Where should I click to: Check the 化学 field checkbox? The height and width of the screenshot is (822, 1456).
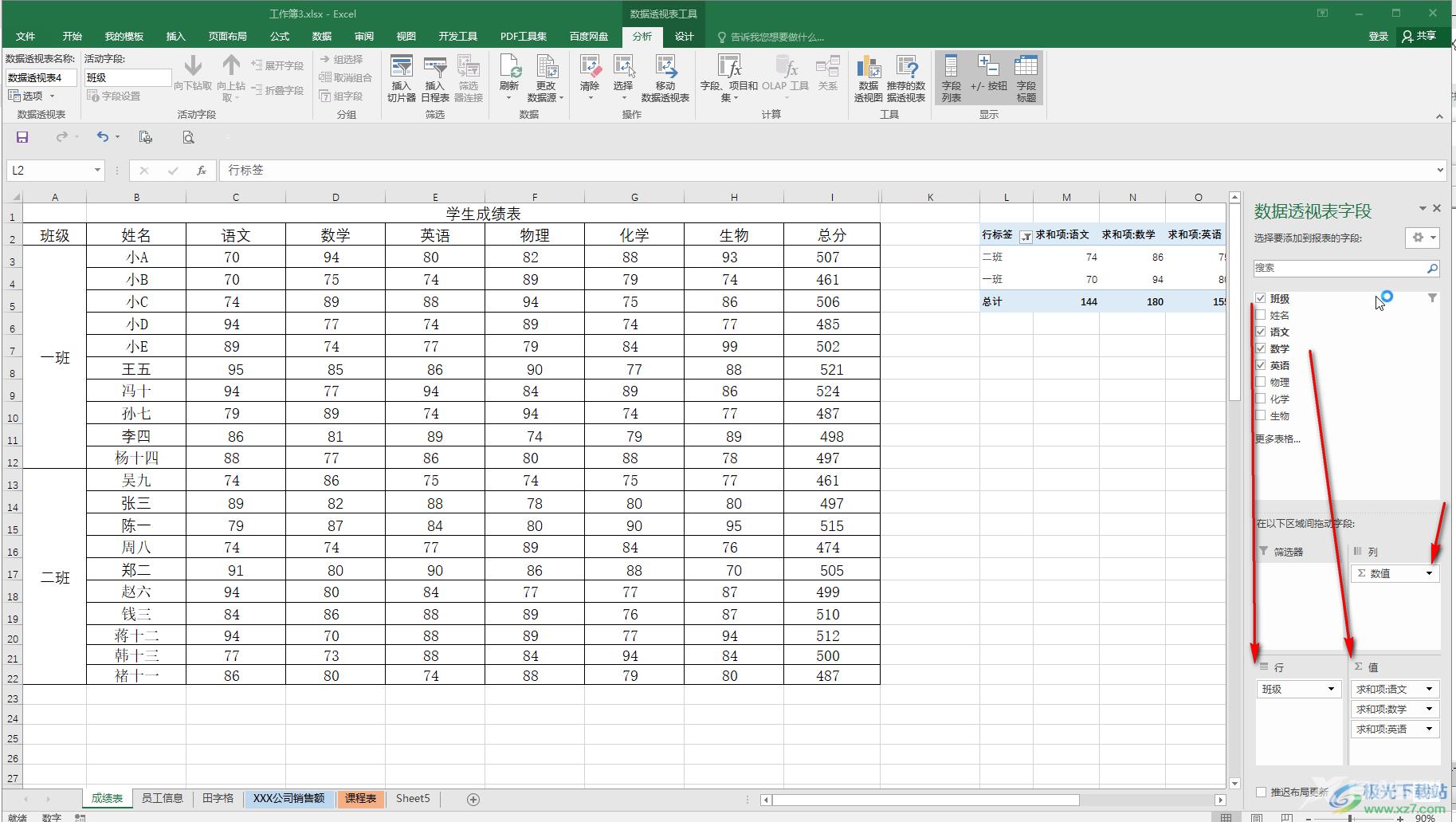(x=1261, y=399)
